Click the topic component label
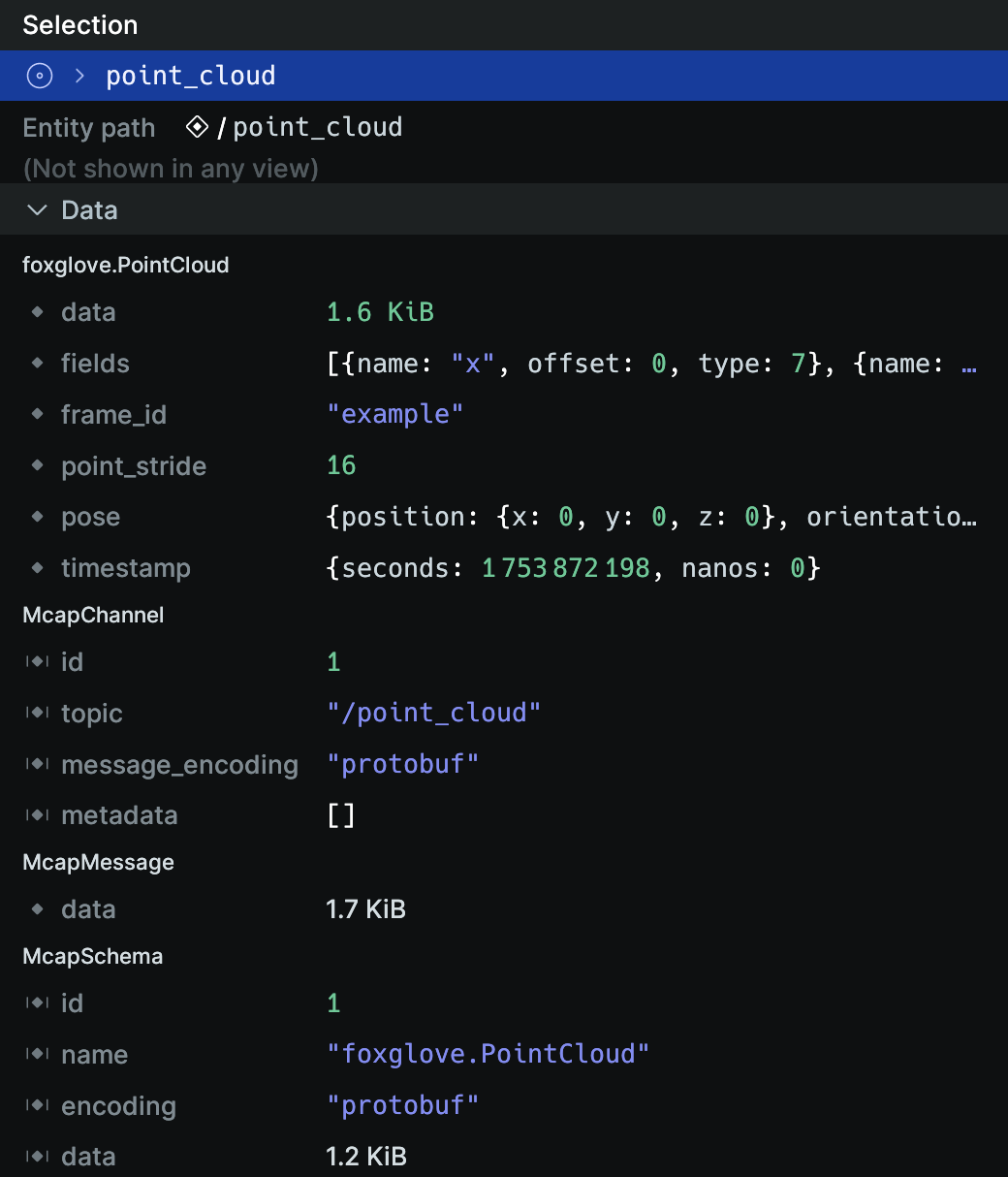 pyautogui.click(x=92, y=714)
